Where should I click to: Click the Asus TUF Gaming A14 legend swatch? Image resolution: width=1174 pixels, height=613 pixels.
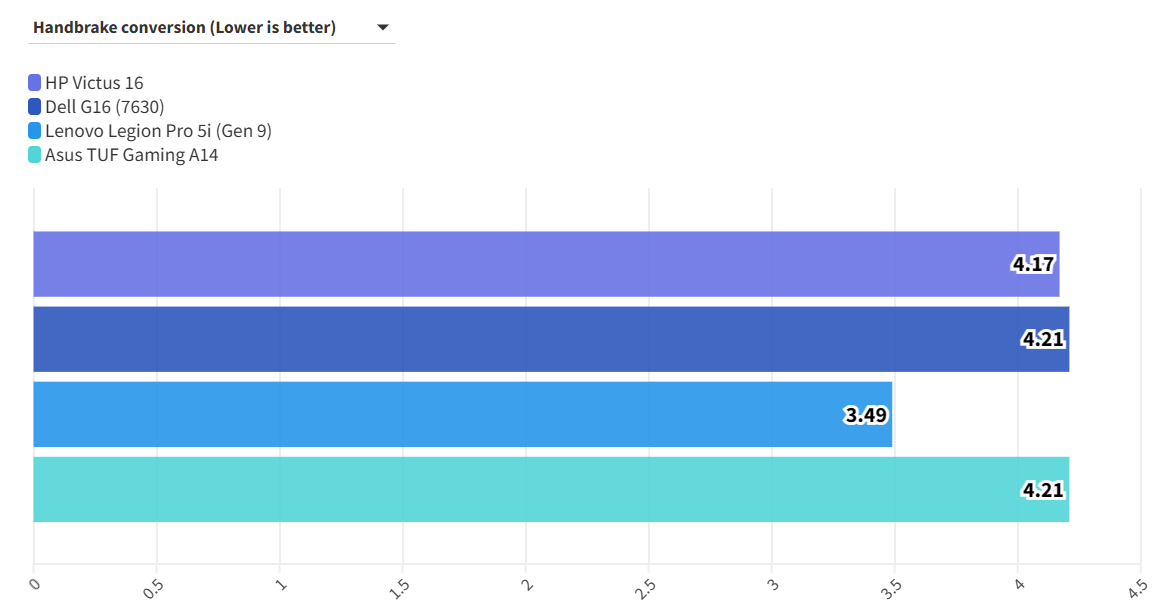coord(35,155)
